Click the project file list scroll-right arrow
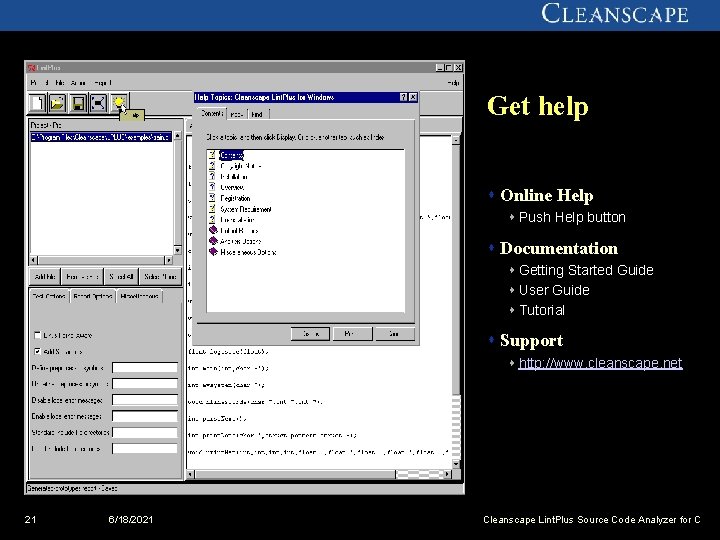The image size is (720, 540). (169, 260)
